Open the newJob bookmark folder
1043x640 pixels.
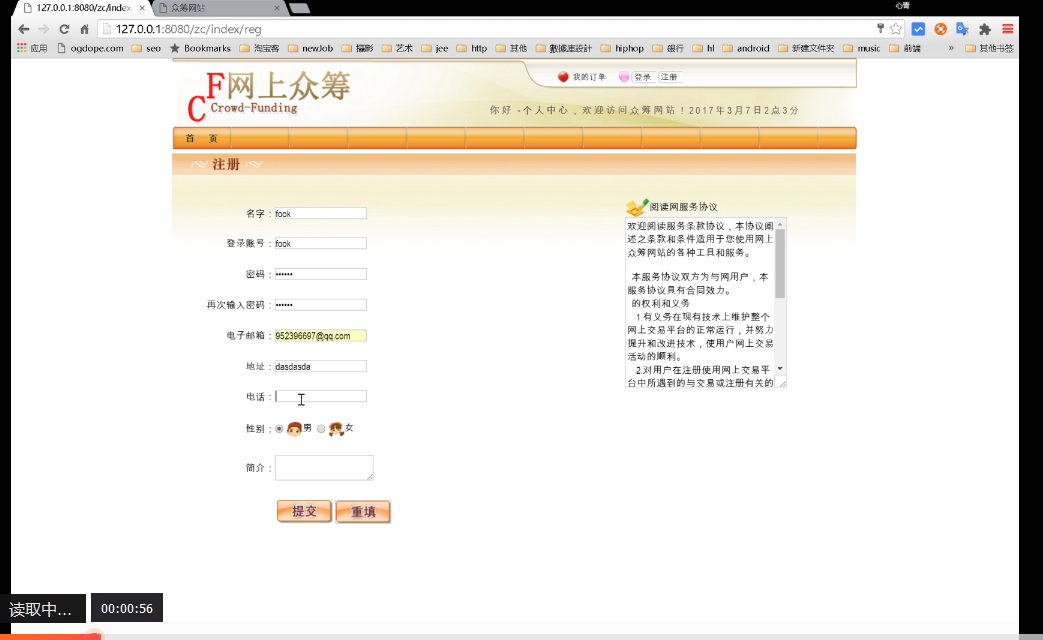click(311, 48)
